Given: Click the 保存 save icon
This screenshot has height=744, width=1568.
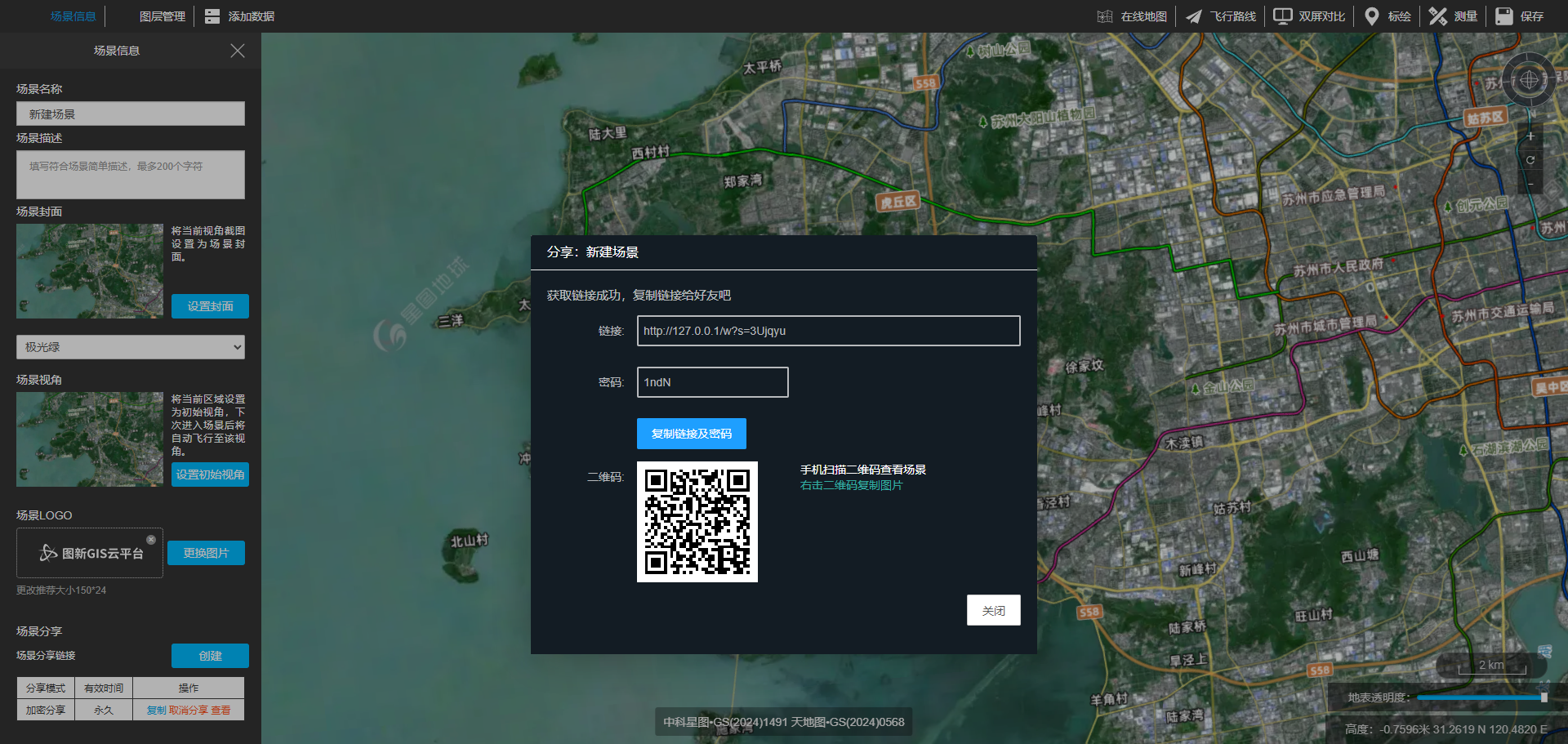Looking at the screenshot, I should click(1503, 16).
